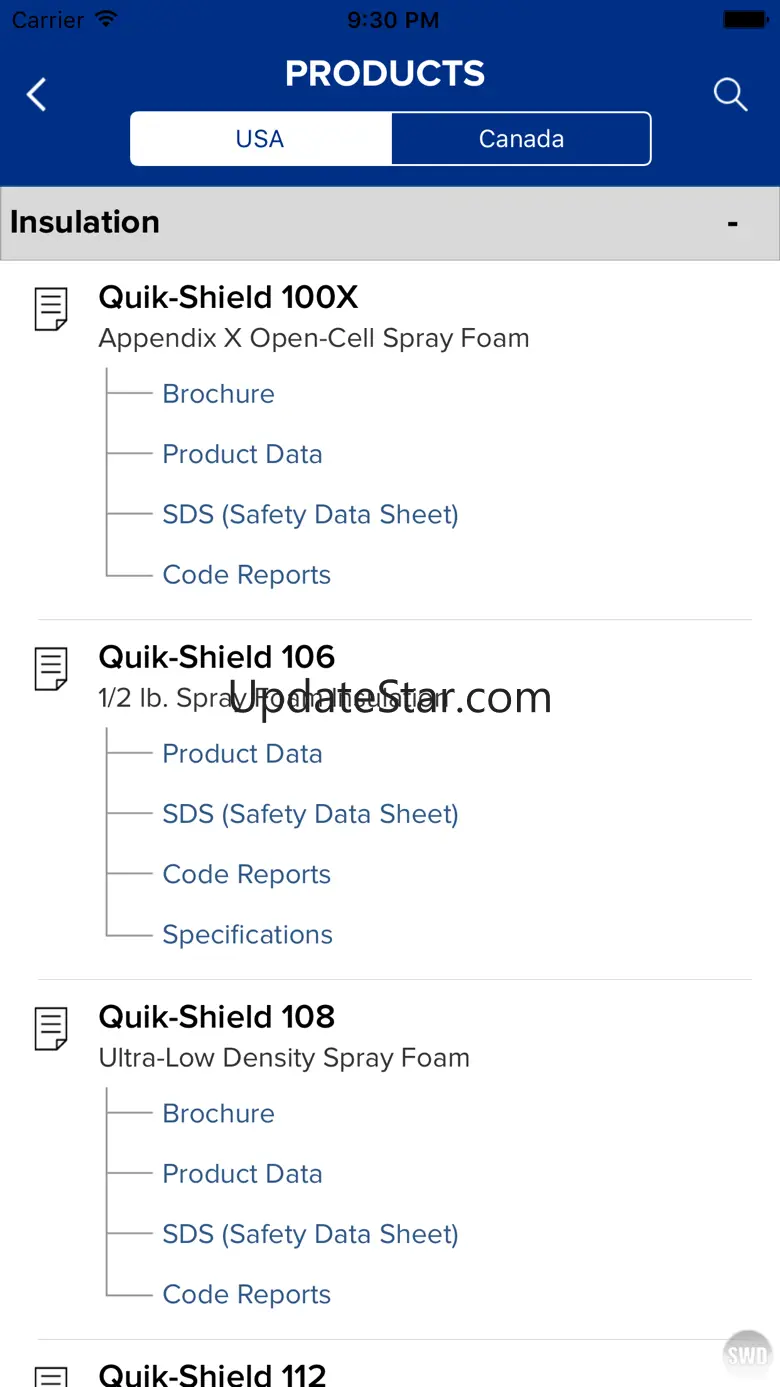Tap the back arrow icon
This screenshot has height=1387, width=780.
point(37,95)
